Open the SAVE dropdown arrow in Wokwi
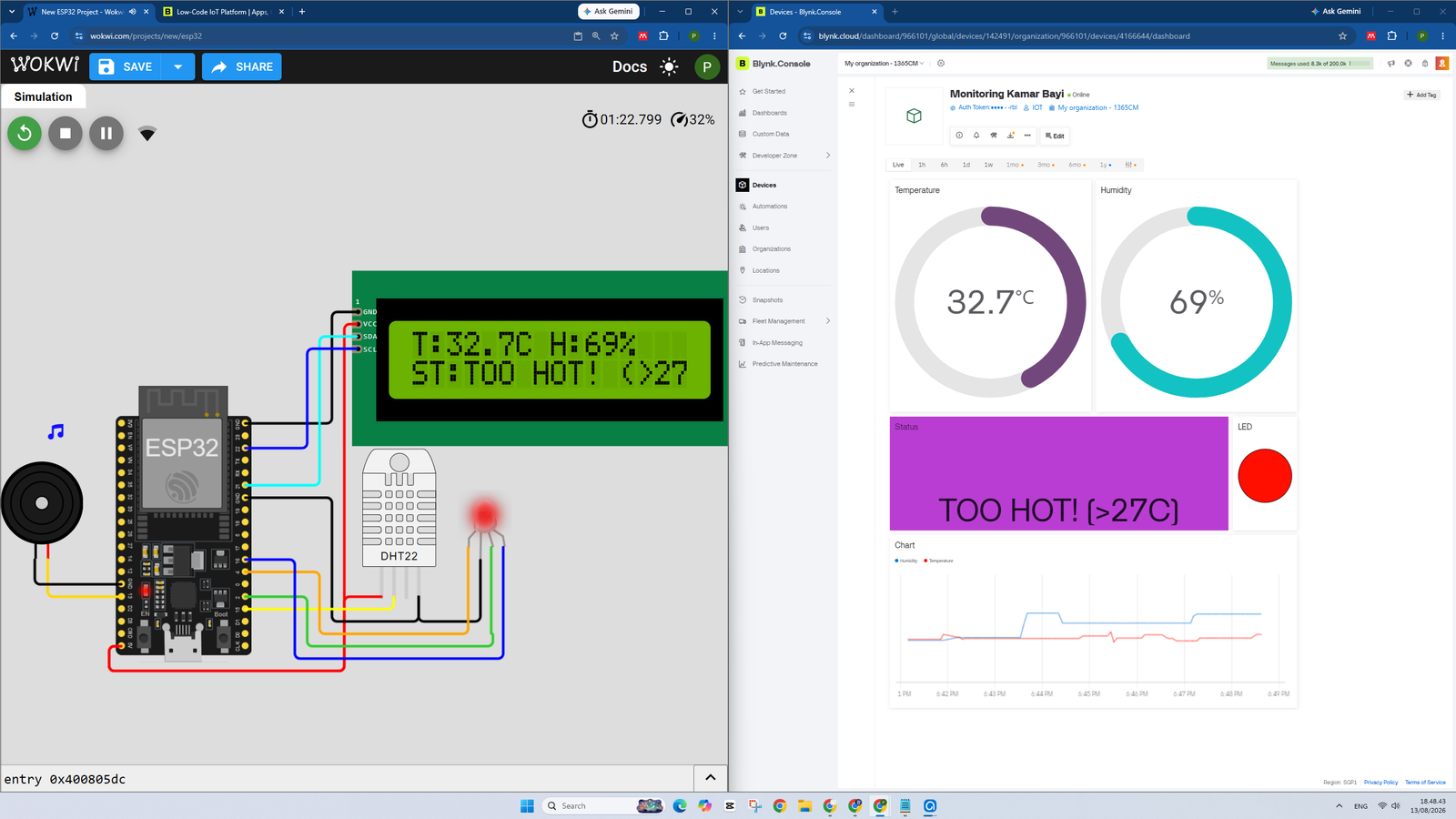The width and height of the screenshot is (1456, 819). pos(178,66)
